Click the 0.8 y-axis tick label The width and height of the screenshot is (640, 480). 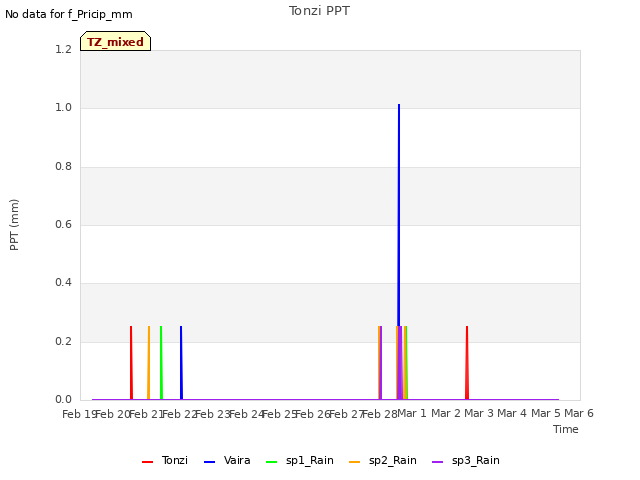[64, 167]
